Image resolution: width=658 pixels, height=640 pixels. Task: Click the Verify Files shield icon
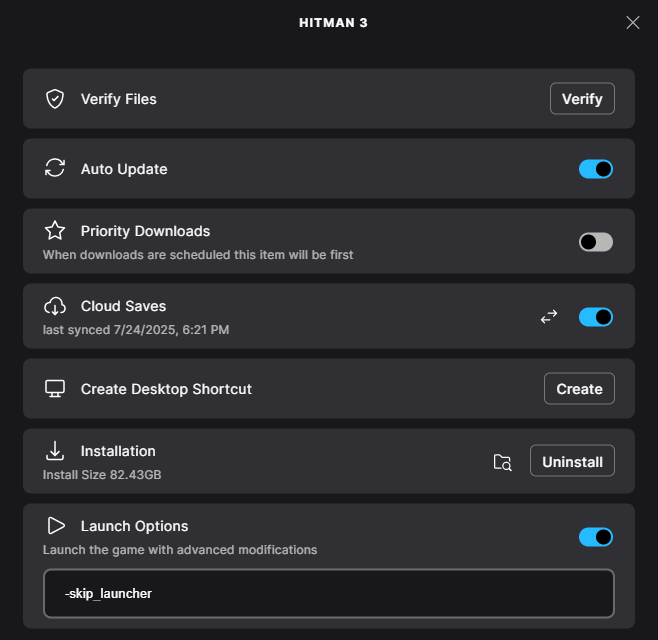click(x=55, y=99)
